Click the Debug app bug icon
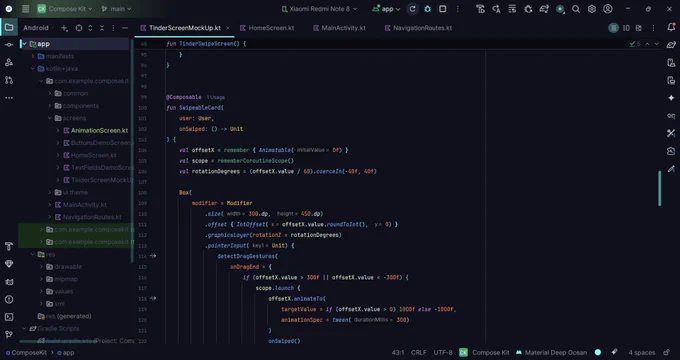Image resolution: width=680 pixels, height=360 pixels. 428,9
